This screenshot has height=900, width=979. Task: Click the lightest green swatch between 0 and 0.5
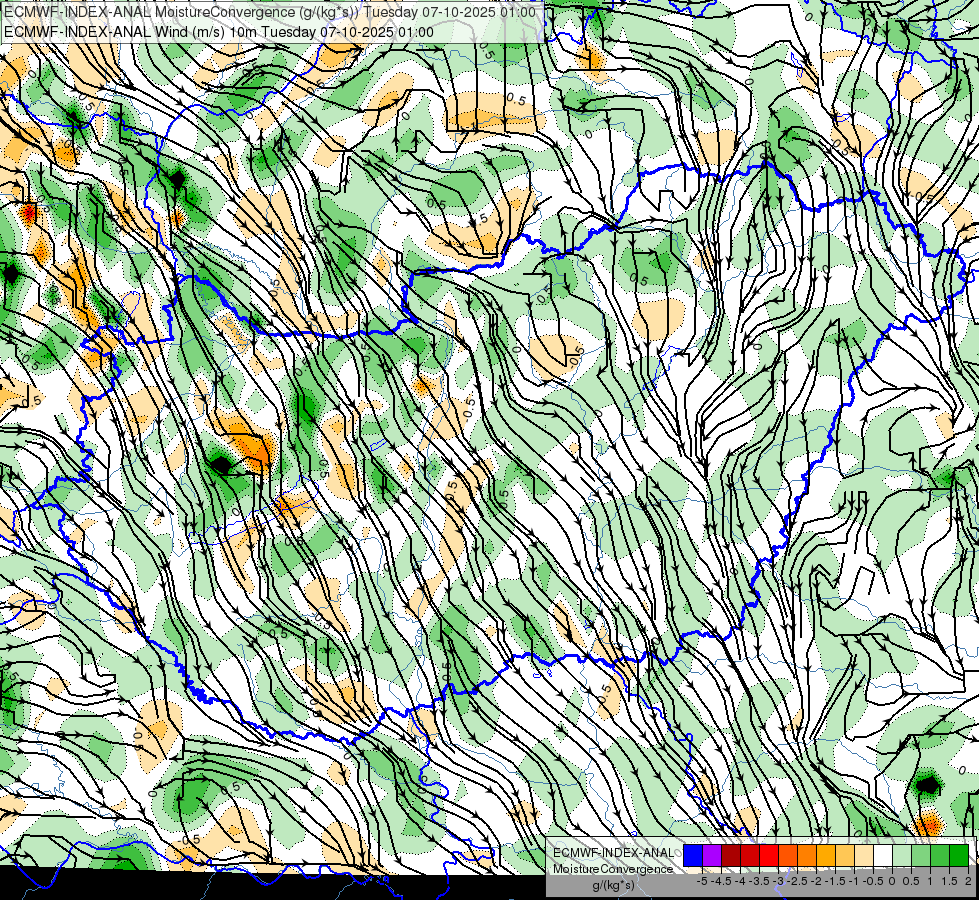pyautogui.click(x=902, y=855)
